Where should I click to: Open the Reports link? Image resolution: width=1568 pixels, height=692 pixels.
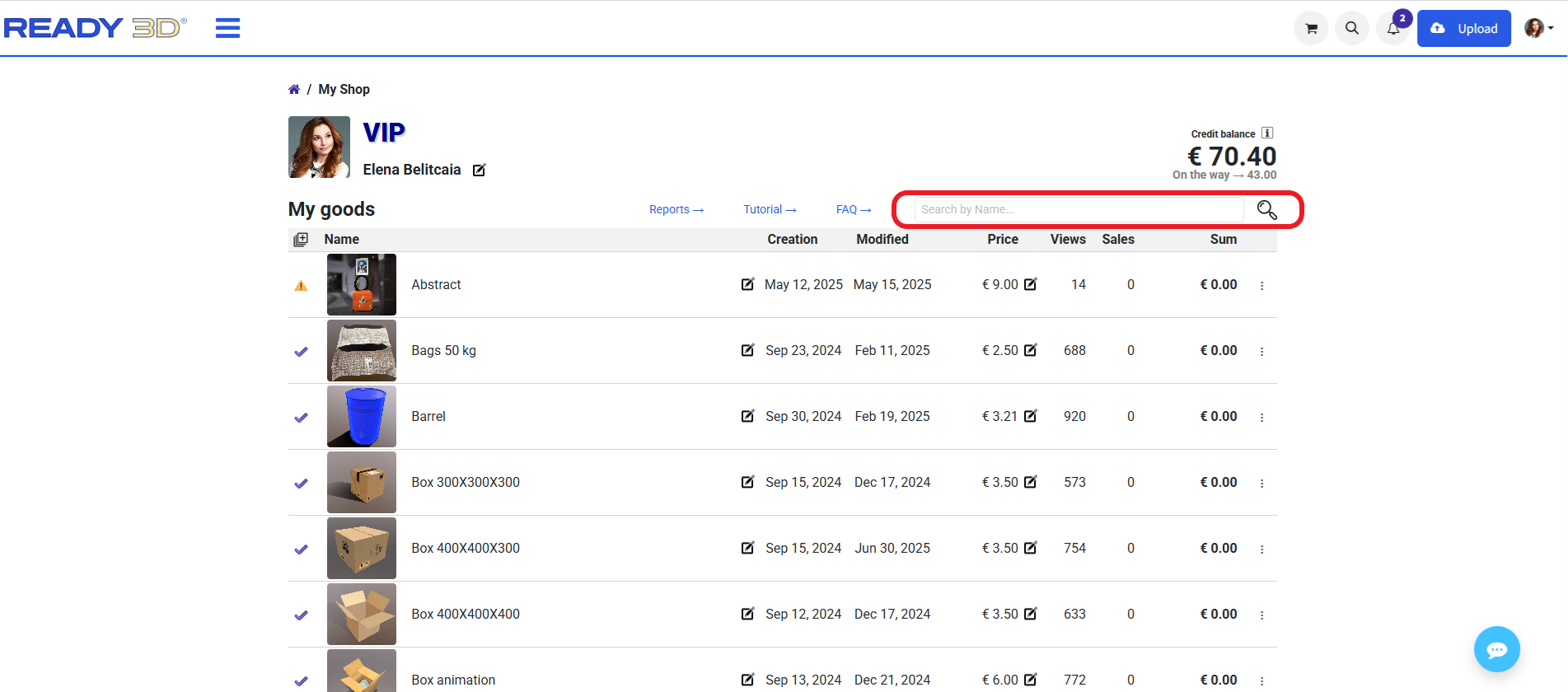[676, 209]
